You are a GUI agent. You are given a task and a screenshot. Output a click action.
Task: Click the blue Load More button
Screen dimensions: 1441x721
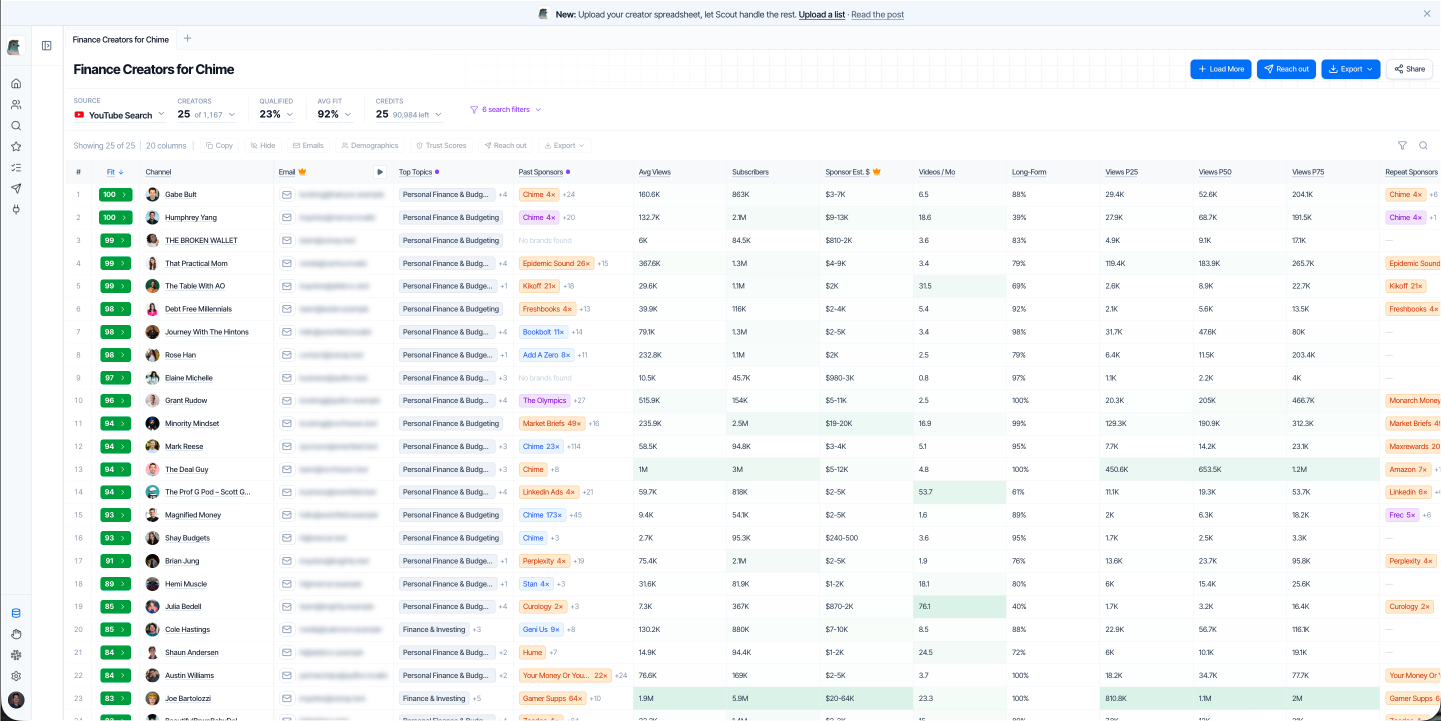pyautogui.click(x=1221, y=69)
